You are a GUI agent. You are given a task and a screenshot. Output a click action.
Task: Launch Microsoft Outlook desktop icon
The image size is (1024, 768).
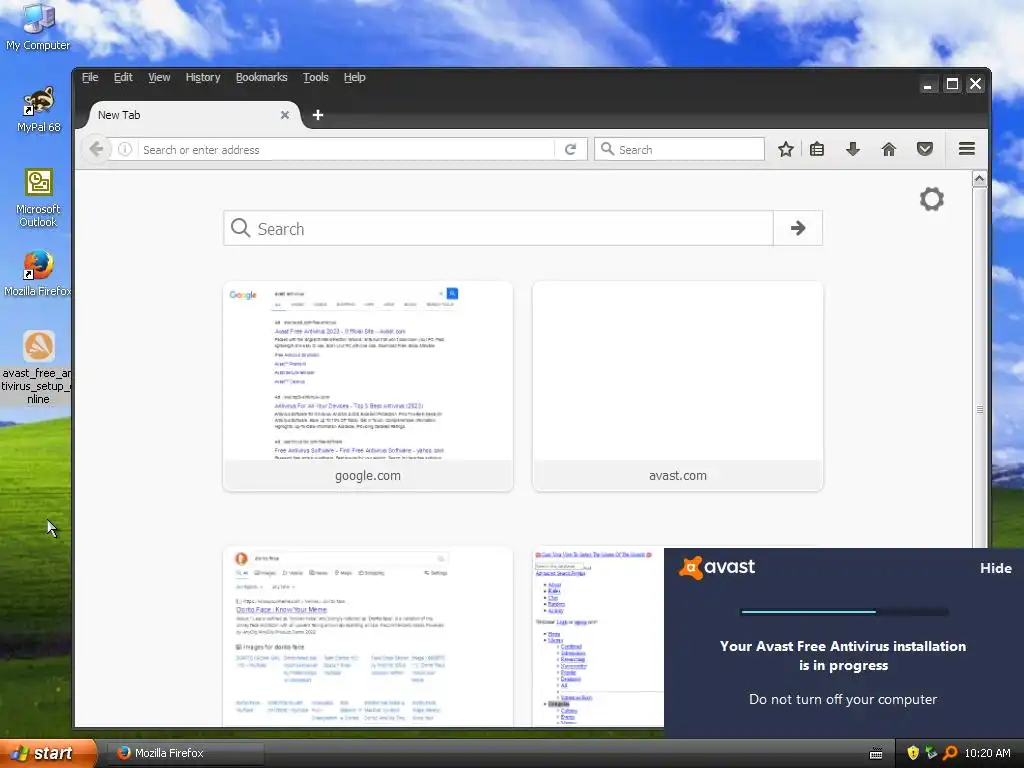[38, 197]
